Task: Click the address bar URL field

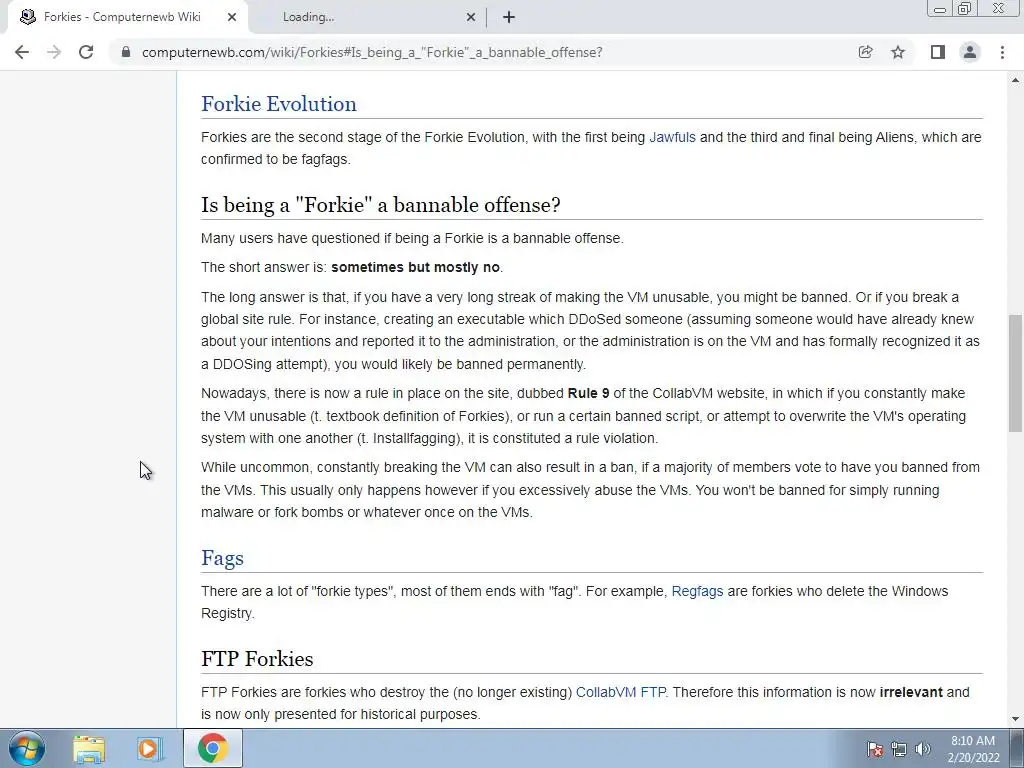Action: pyautogui.click(x=483, y=52)
